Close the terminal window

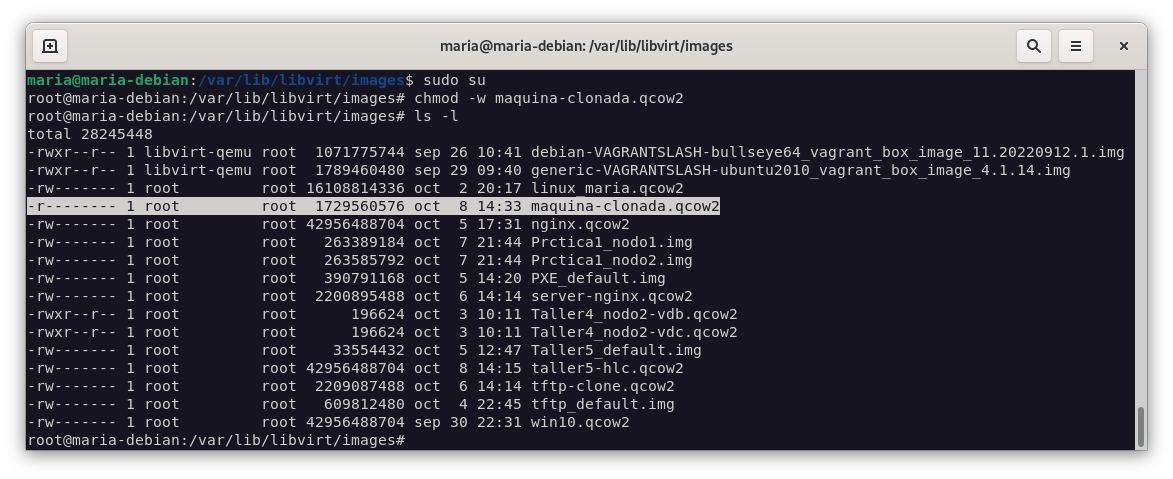[1124, 46]
